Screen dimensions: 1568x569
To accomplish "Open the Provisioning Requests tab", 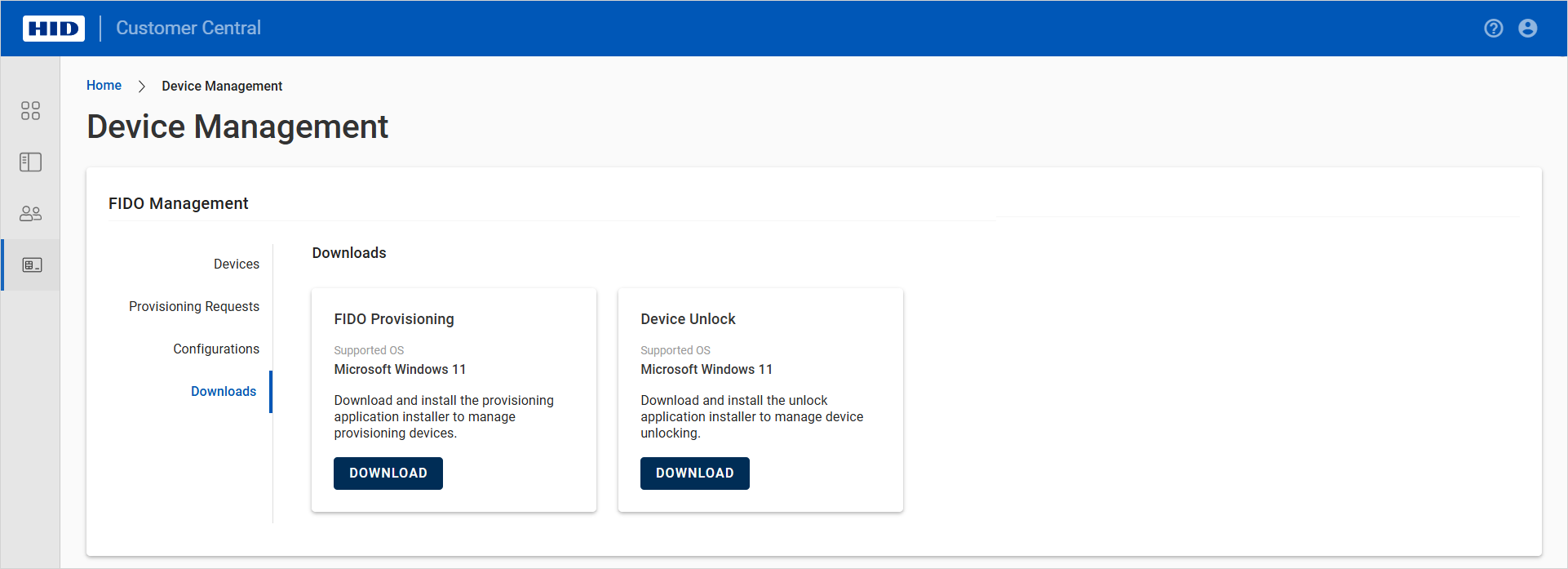I will 194,307.
